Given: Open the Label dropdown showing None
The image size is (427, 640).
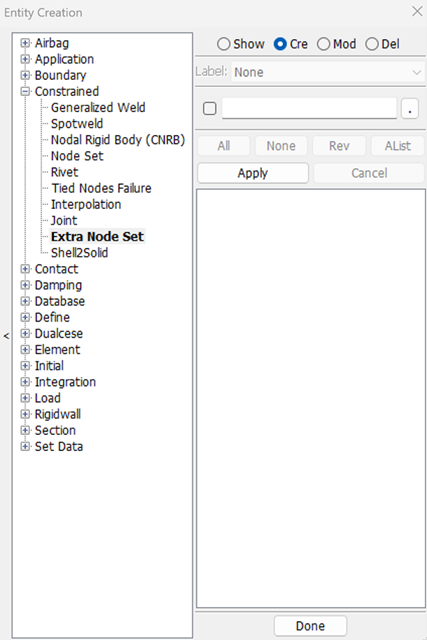Looking at the screenshot, I should pos(328,72).
